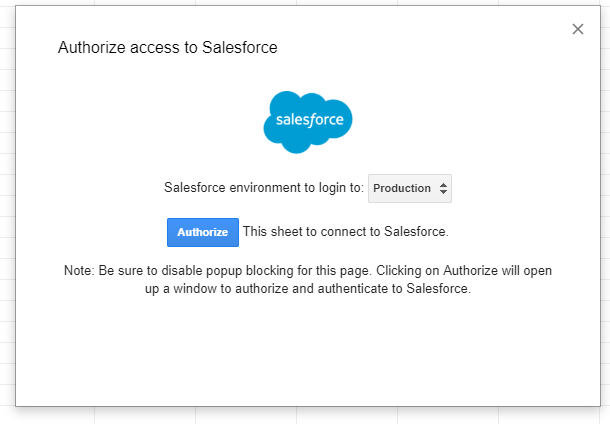Click the spreadsheet grid above the dialog
The width and height of the screenshot is (610, 424).
click(x=308, y=2)
